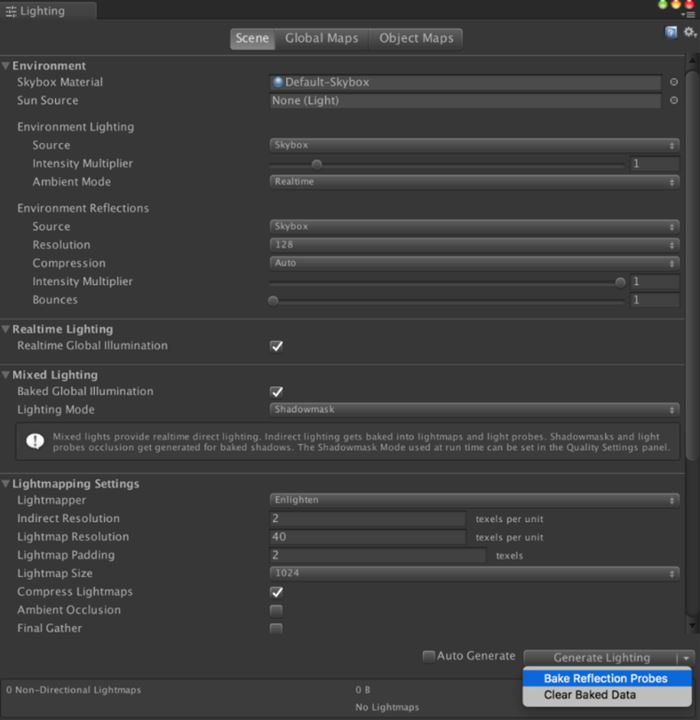This screenshot has height=720, width=700.
Task: Click the Skybox Material object picker circle
Action: [673, 82]
